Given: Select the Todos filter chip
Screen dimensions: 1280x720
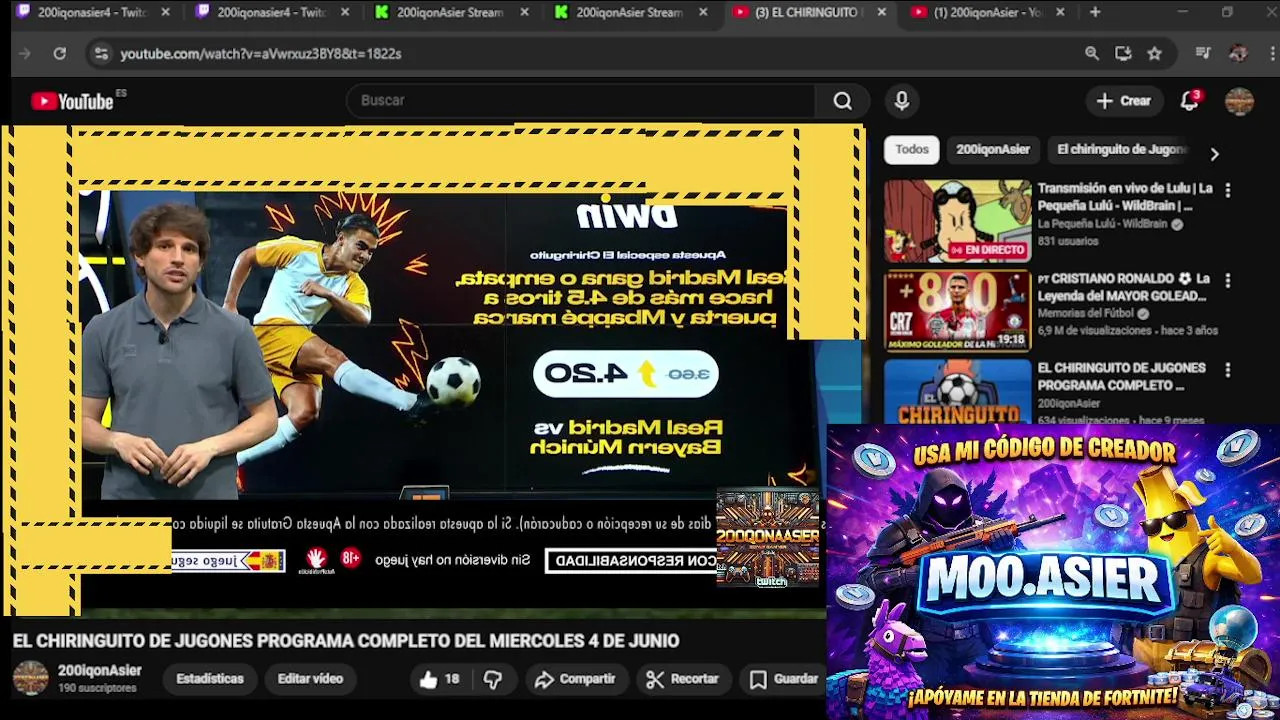Looking at the screenshot, I should click(x=912, y=150).
